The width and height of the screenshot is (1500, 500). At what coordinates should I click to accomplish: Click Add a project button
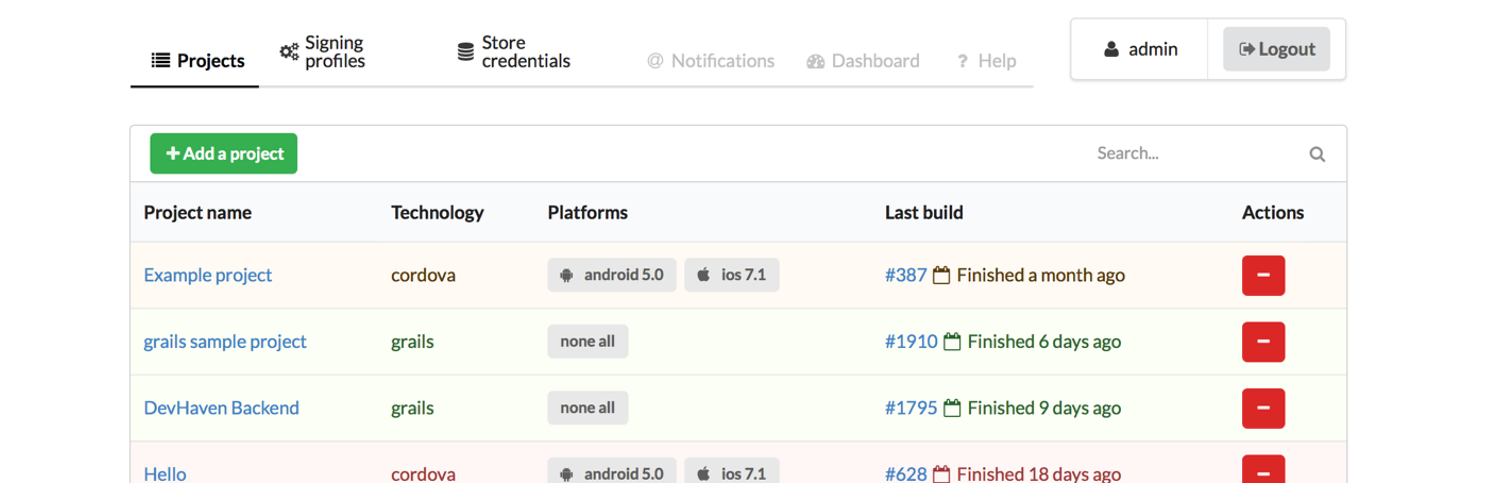click(x=224, y=154)
